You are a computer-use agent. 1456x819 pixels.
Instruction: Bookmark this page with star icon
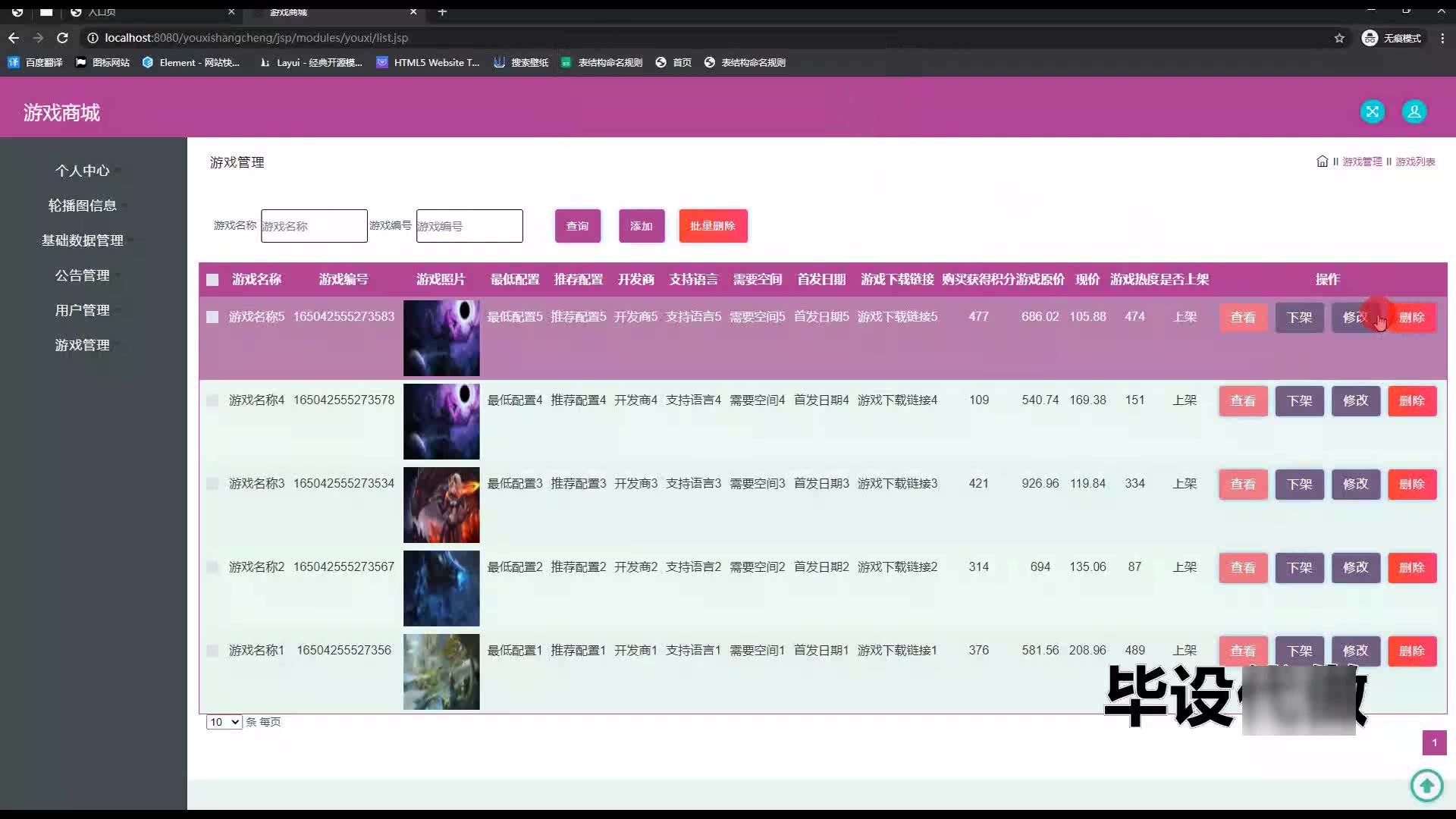(x=1339, y=38)
